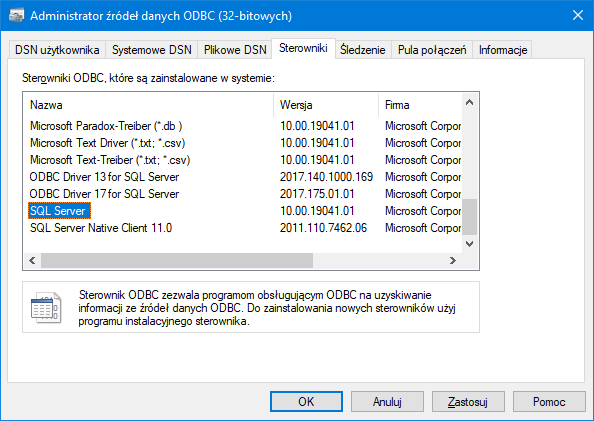594x421 pixels.
Task: Open help with the Pomoc button
Action: [549, 401]
